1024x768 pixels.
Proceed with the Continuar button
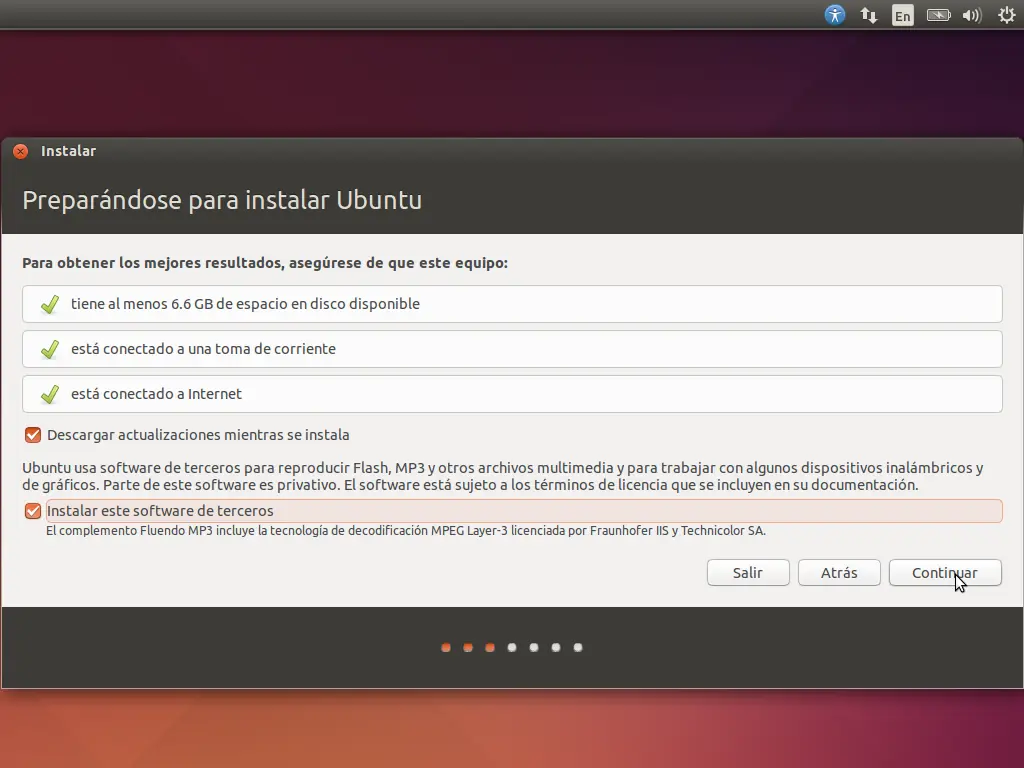point(944,573)
